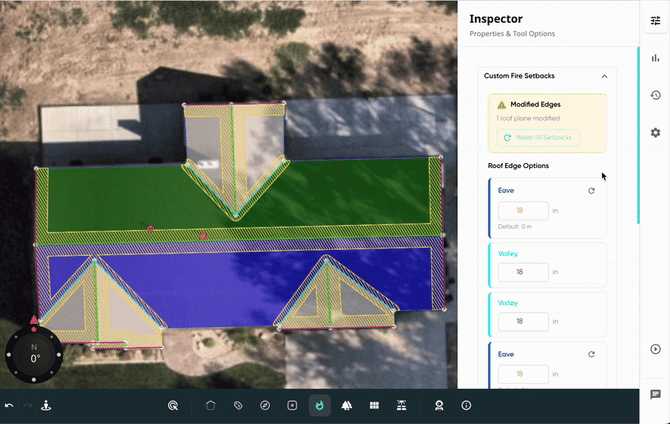
Task: Click the active fire setback tool icon
Action: [x=319, y=405]
